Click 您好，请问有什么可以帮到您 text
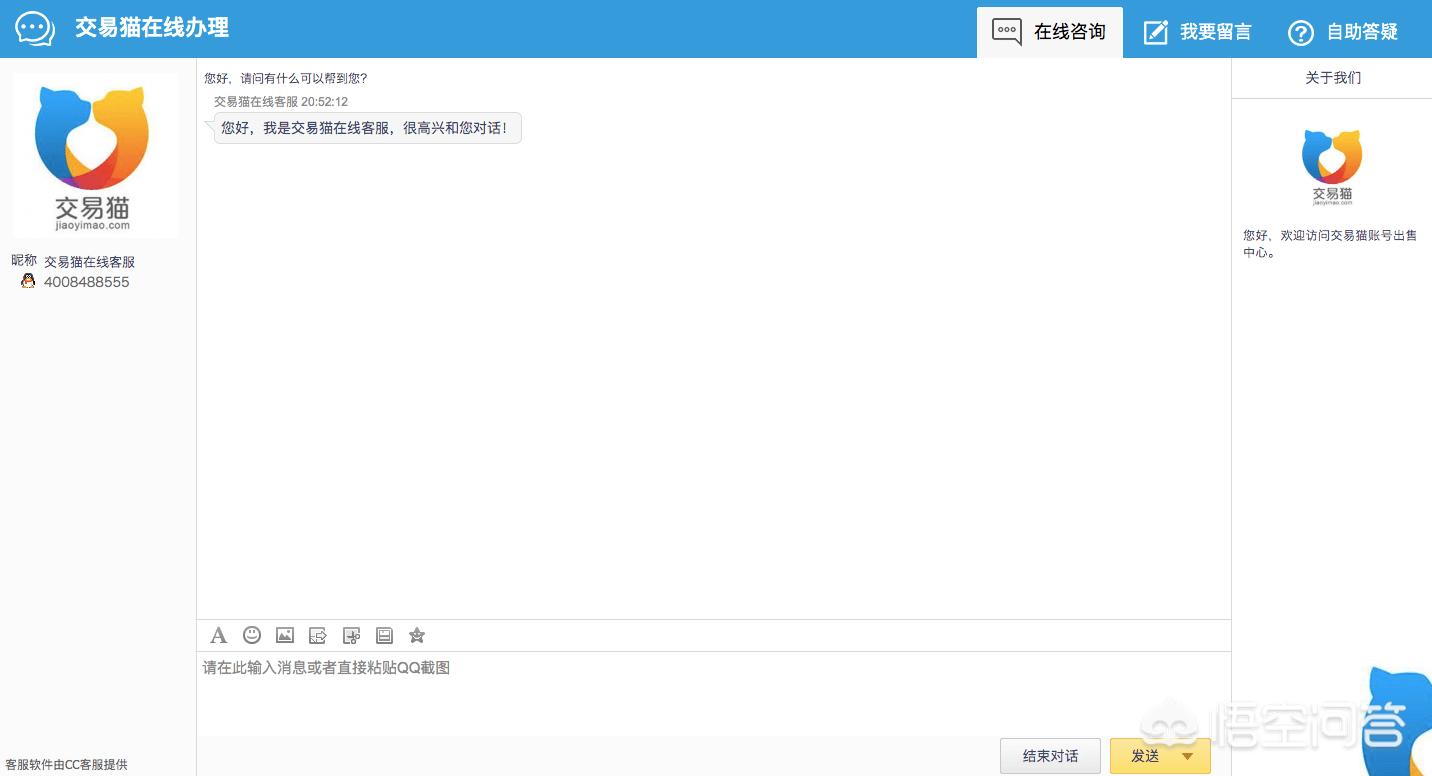The image size is (1432, 776). tap(286, 78)
